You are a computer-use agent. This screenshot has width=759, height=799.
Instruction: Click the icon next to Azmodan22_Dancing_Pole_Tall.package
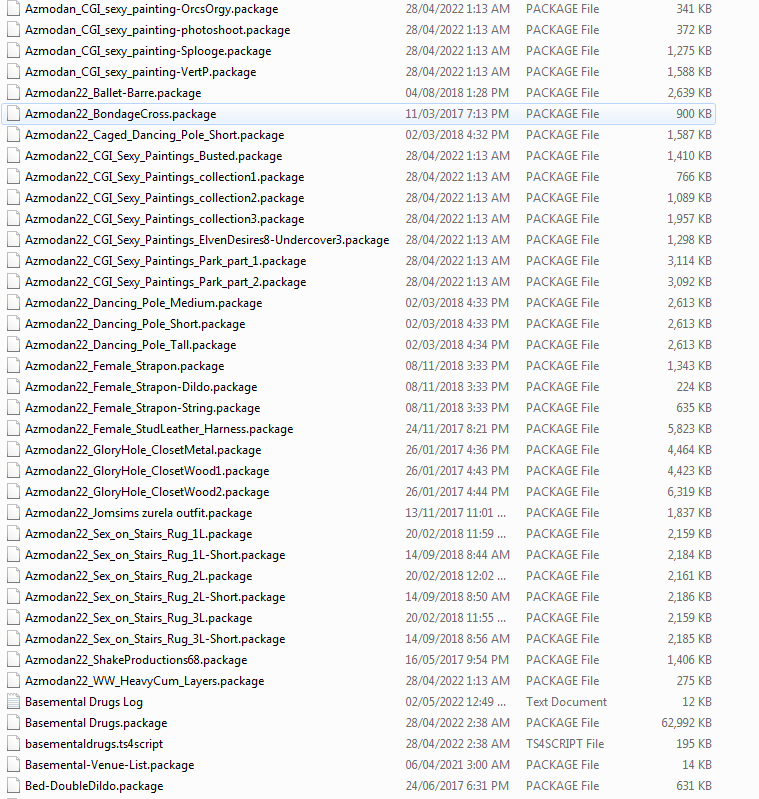pyautogui.click(x=14, y=344)
